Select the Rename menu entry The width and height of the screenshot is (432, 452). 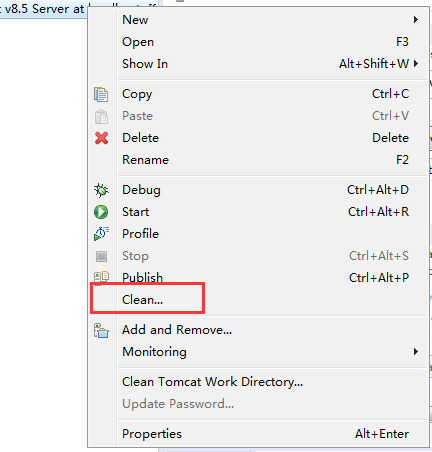(145, 160)
